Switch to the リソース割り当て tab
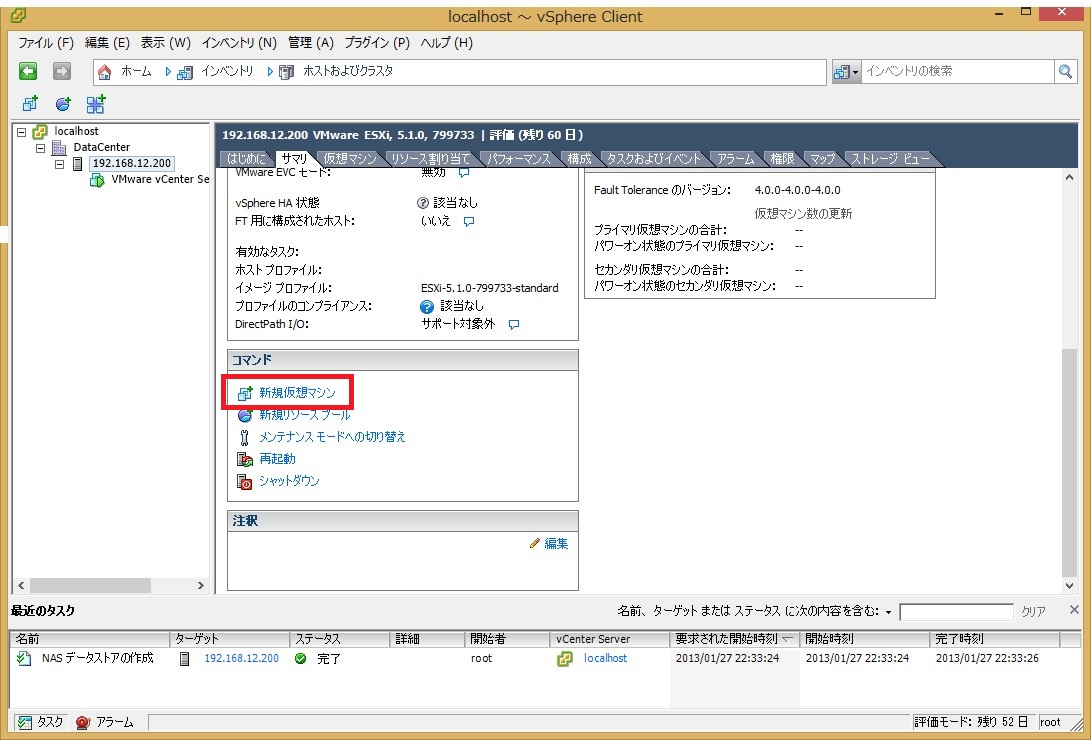Screen dimensions: 1091x740 431,159
